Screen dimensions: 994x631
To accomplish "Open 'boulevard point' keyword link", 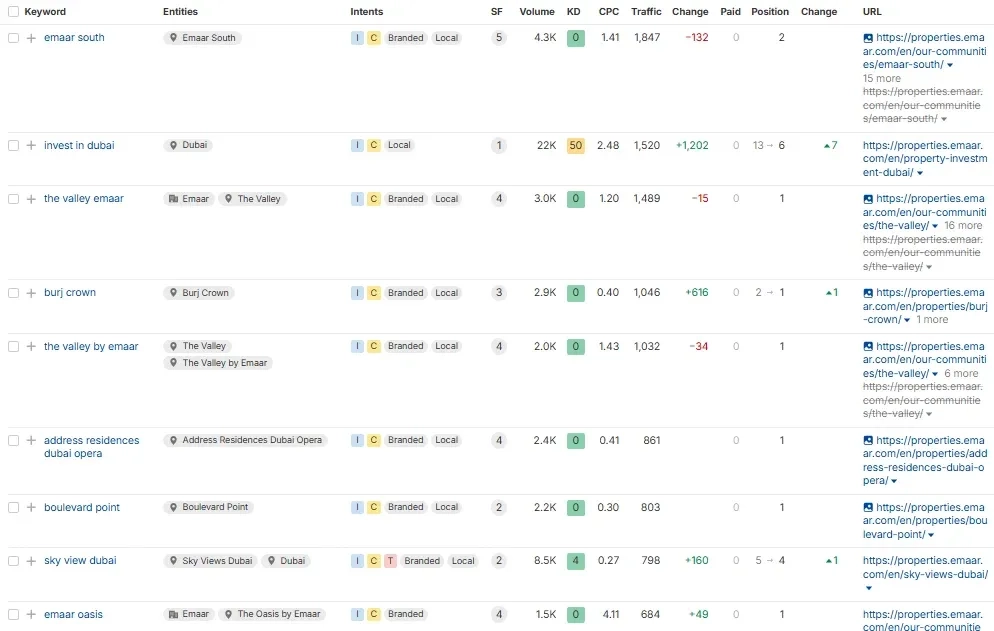I will click(x=82, y=507).
